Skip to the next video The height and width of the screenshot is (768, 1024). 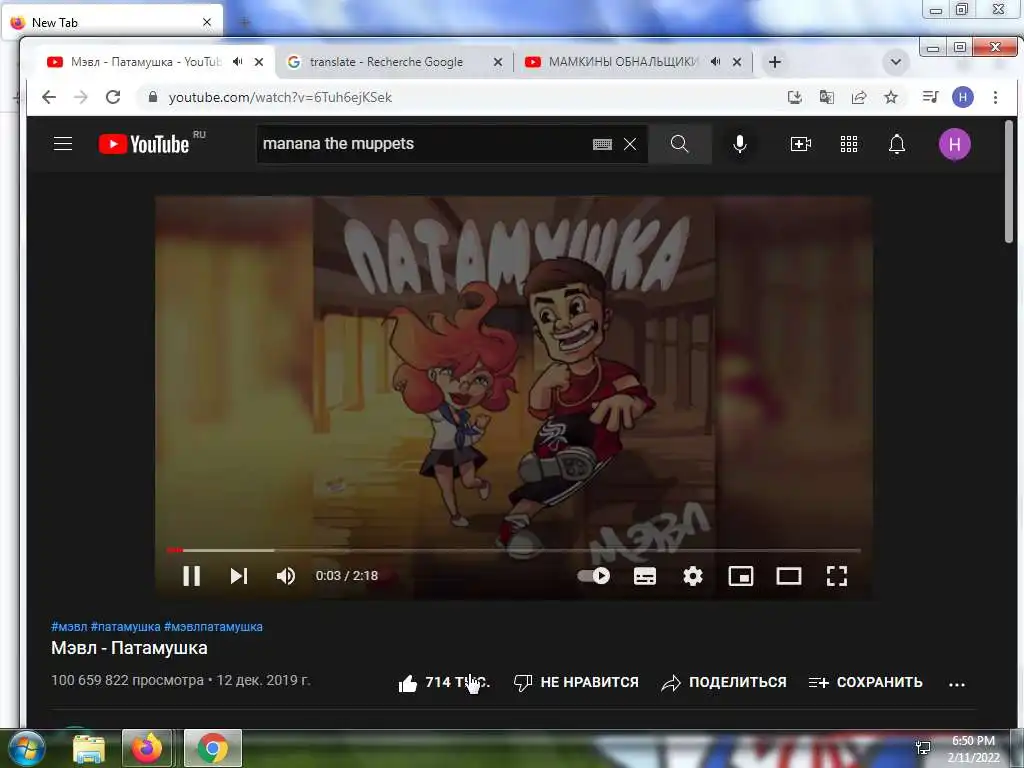pos(239,575)
